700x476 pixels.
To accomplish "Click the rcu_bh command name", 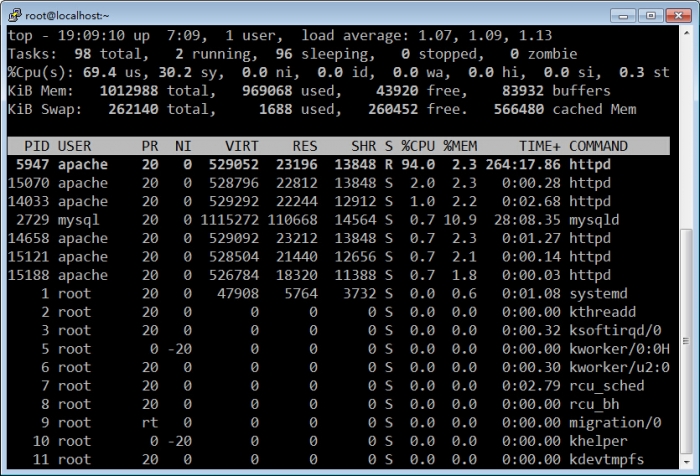I will pyautogui.click(x=594, y=404).
